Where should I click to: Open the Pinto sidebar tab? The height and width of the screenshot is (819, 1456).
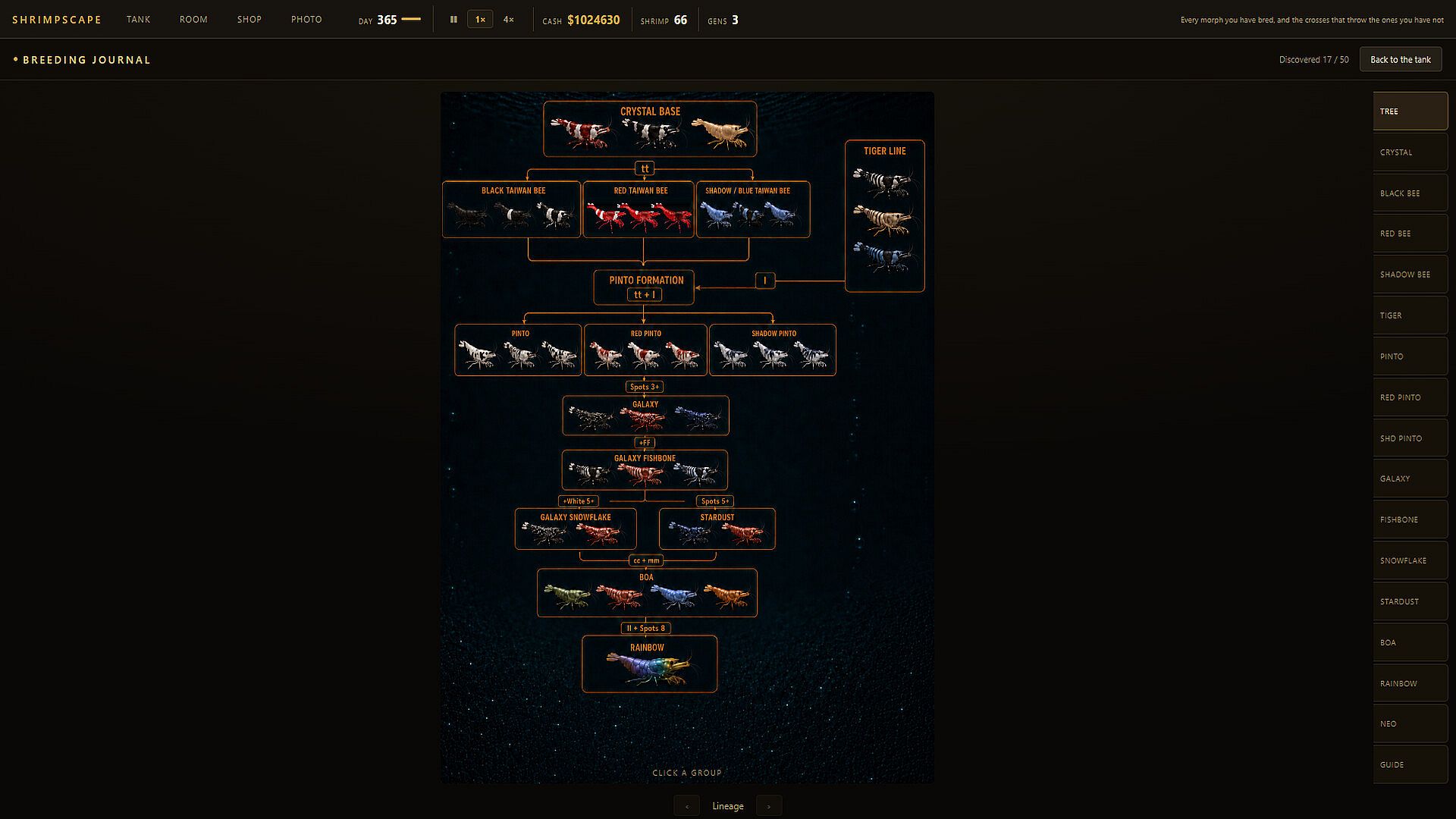1410,356
